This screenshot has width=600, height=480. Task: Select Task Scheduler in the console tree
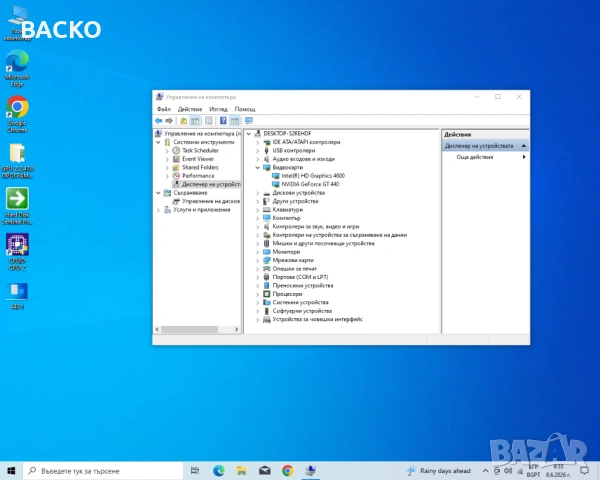(x=200, y=150)
